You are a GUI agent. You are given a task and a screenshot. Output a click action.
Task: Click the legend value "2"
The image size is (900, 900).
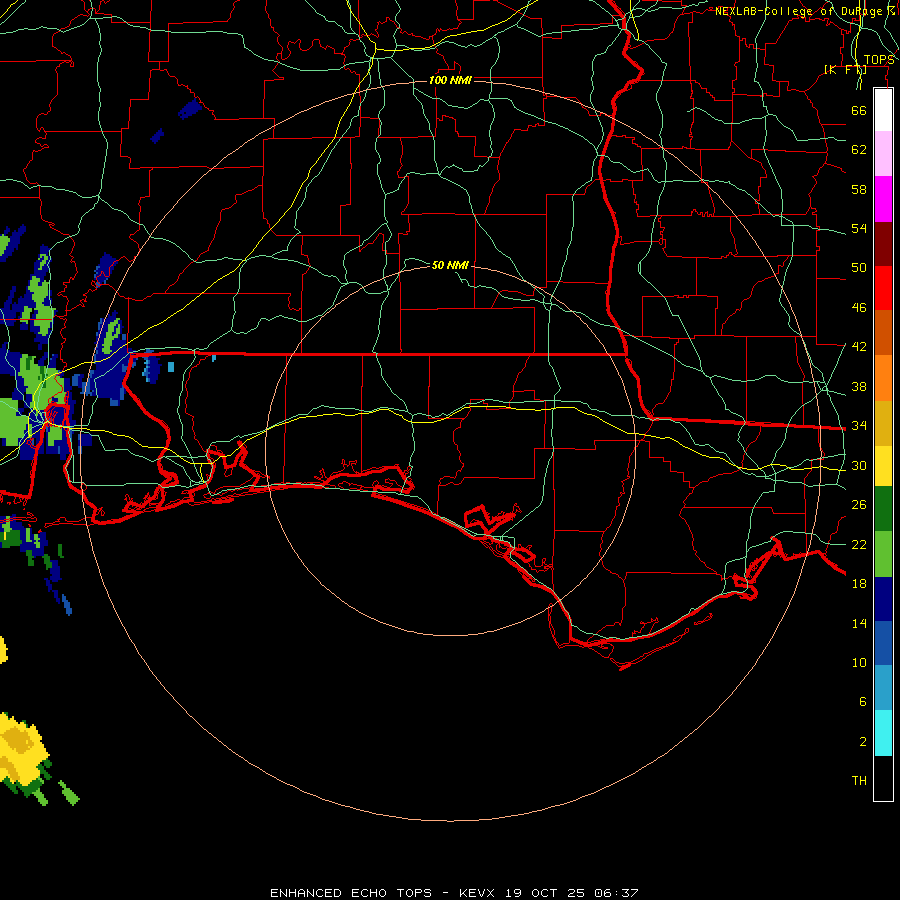coord(862,742)
